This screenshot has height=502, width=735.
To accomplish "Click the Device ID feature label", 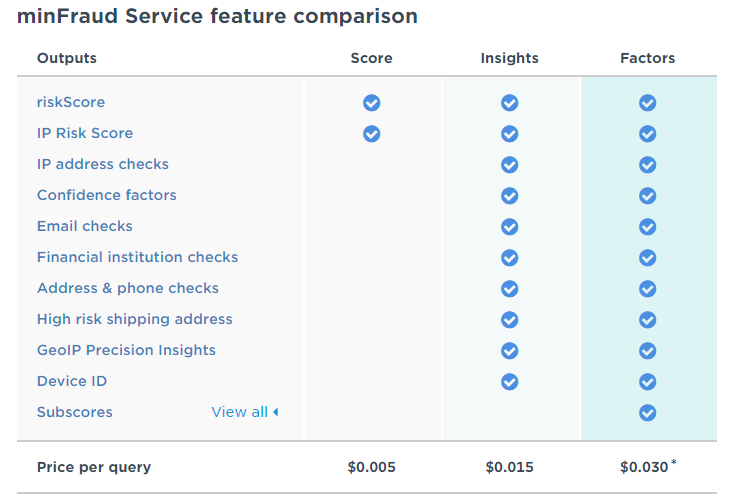I will (x=72, y=381).
